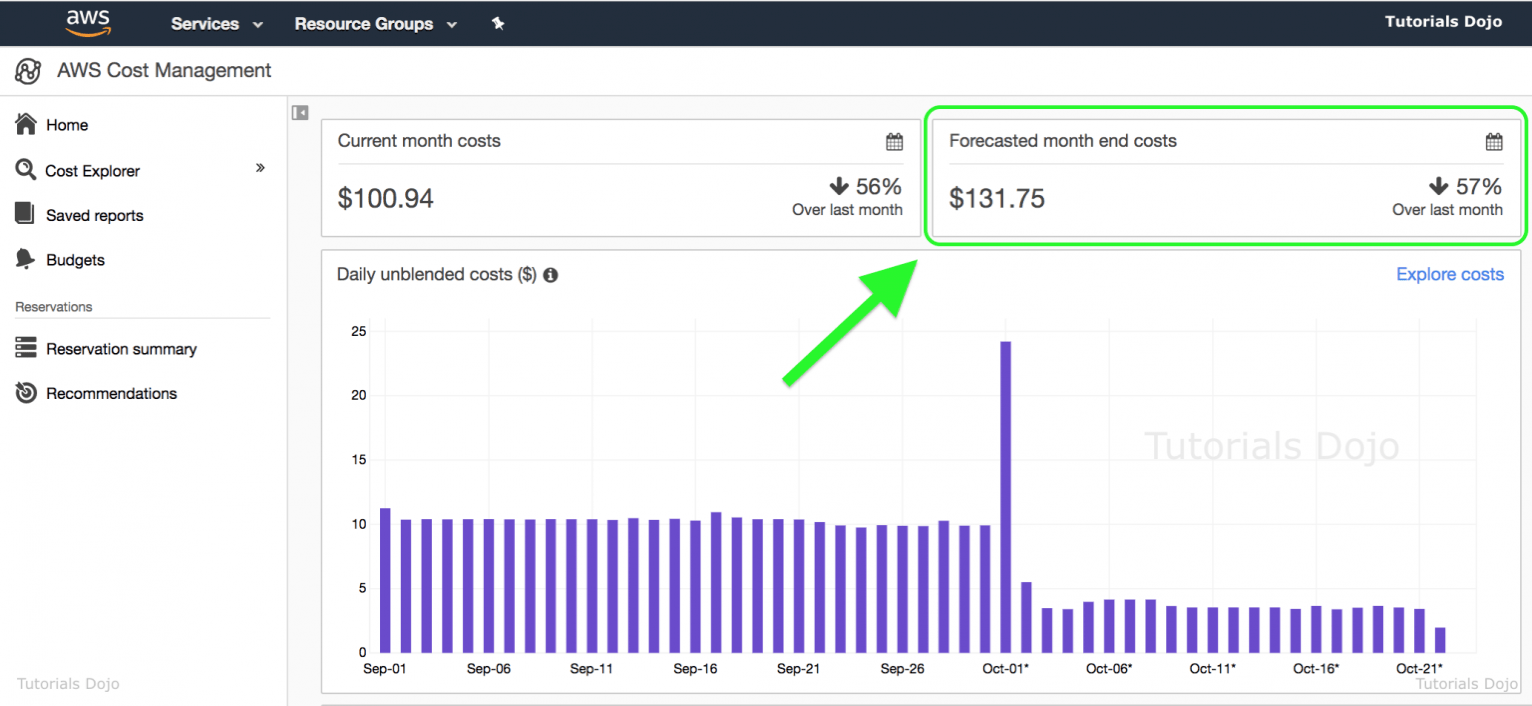Open the AWS Cost Management header link
This screenshot has width=1532, height=706.
coord(163,70)
